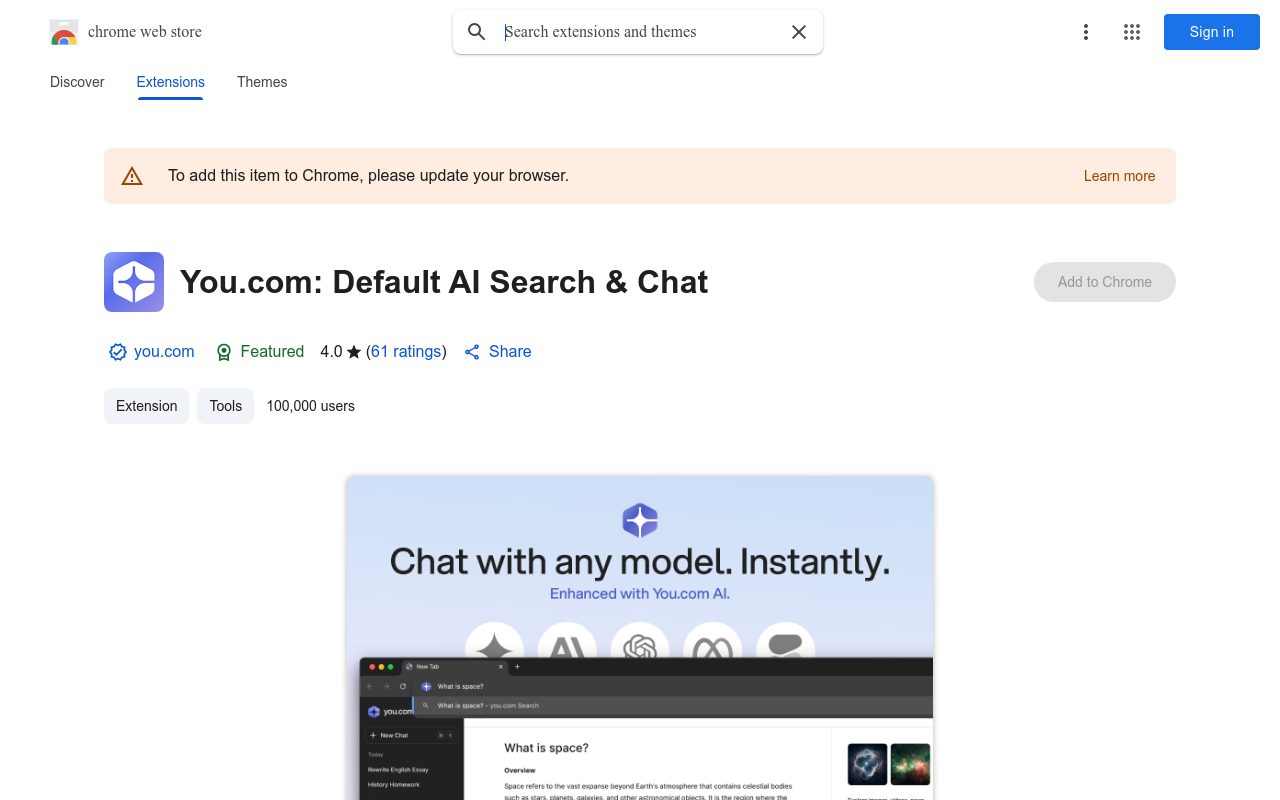1280x800 pixels.
Task: Click the Sign in button
Action: point(1212,32)
